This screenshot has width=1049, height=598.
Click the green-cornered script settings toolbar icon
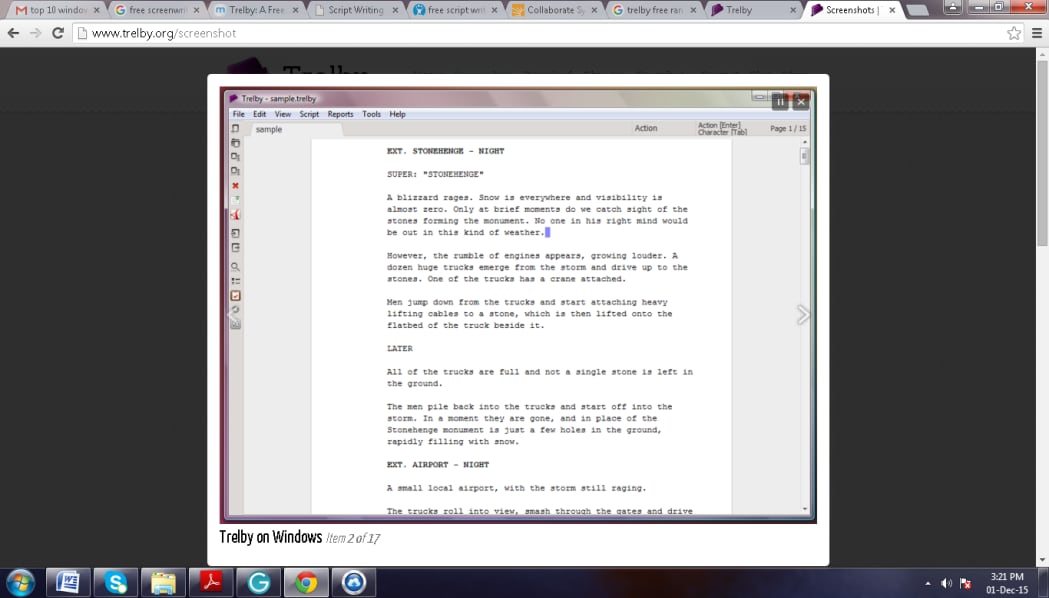click(235, 200)
